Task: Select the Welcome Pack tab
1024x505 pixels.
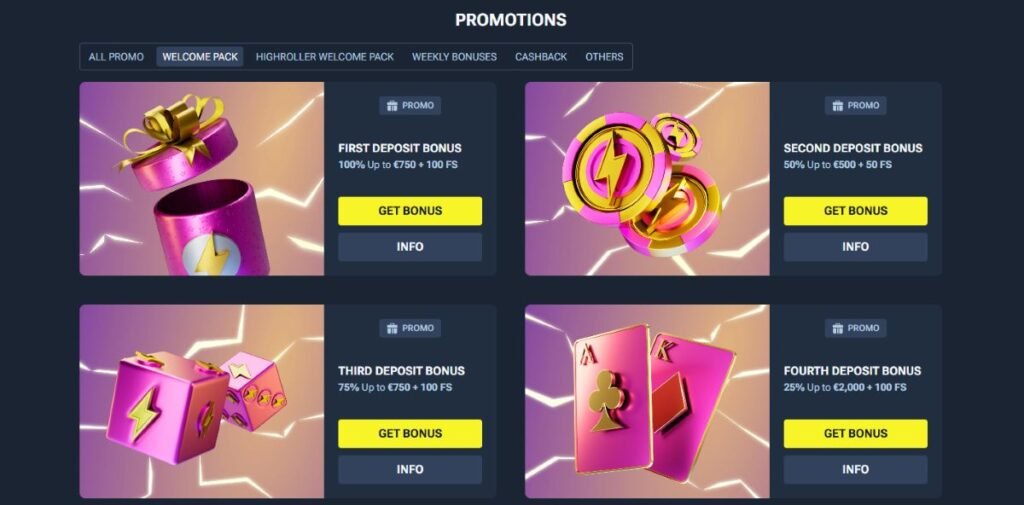Action: point(200,57)
